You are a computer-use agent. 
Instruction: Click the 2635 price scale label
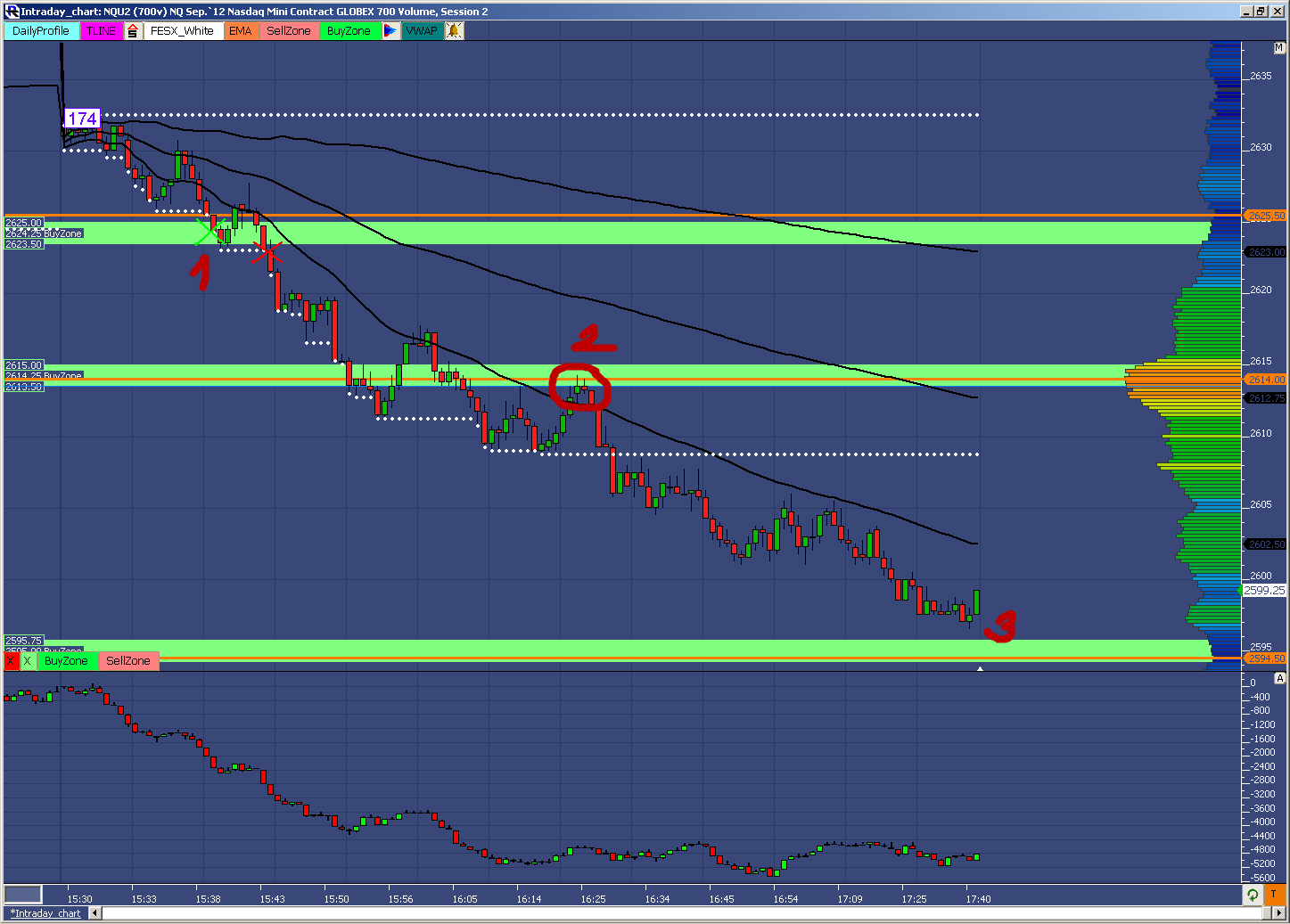pos(1261,76)
